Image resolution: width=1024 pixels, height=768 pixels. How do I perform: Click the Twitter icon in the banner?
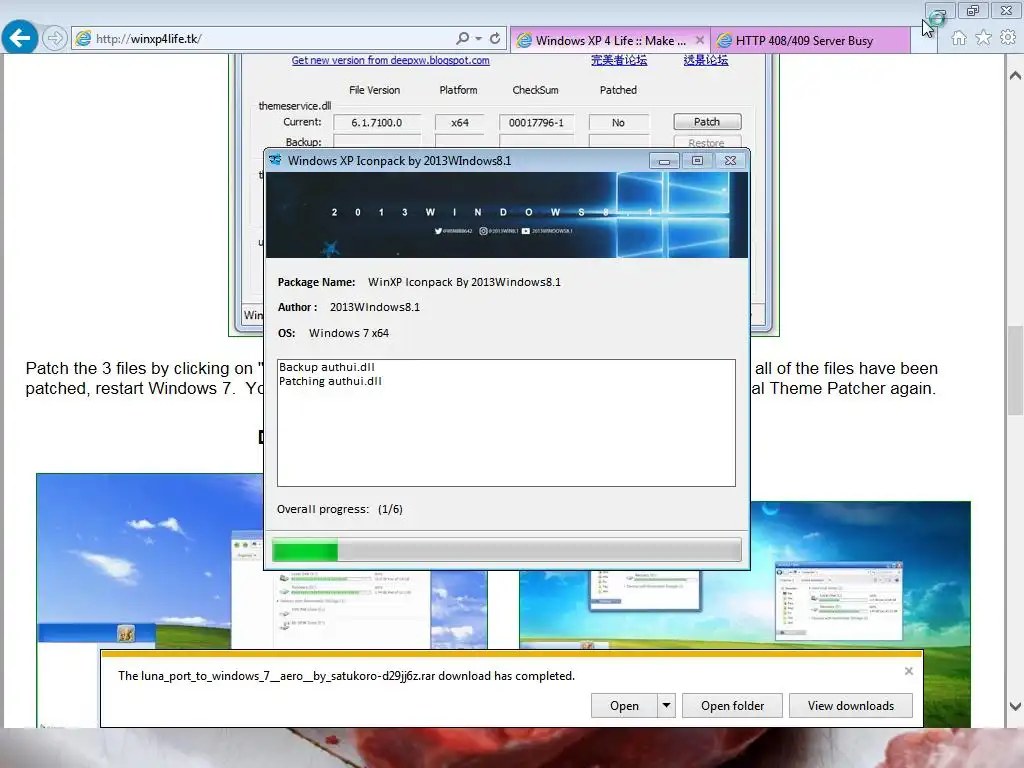click(439, 231)
